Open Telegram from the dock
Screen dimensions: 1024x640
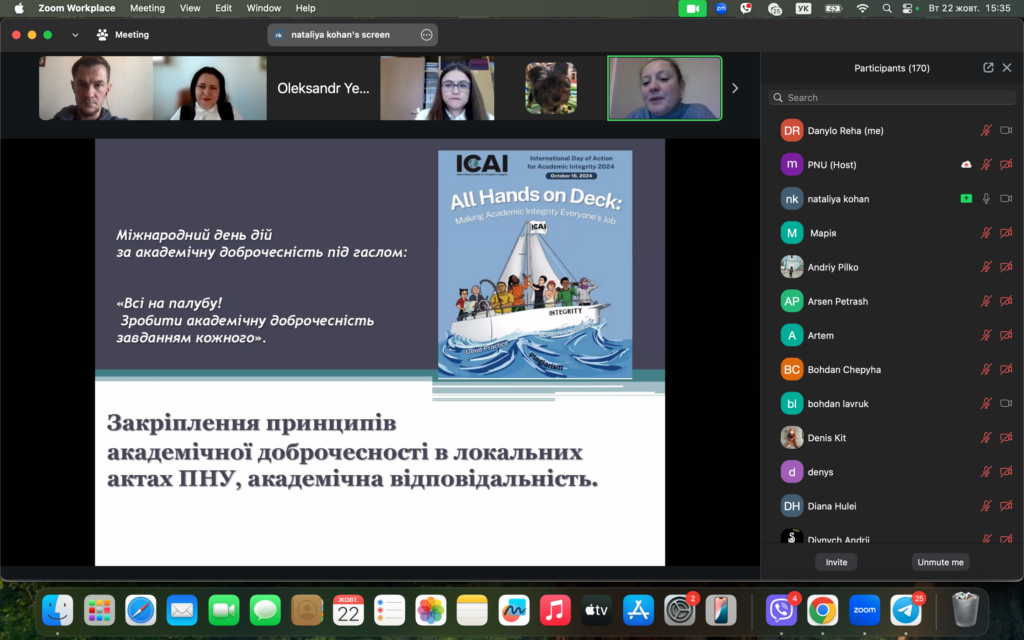point(906,611)
